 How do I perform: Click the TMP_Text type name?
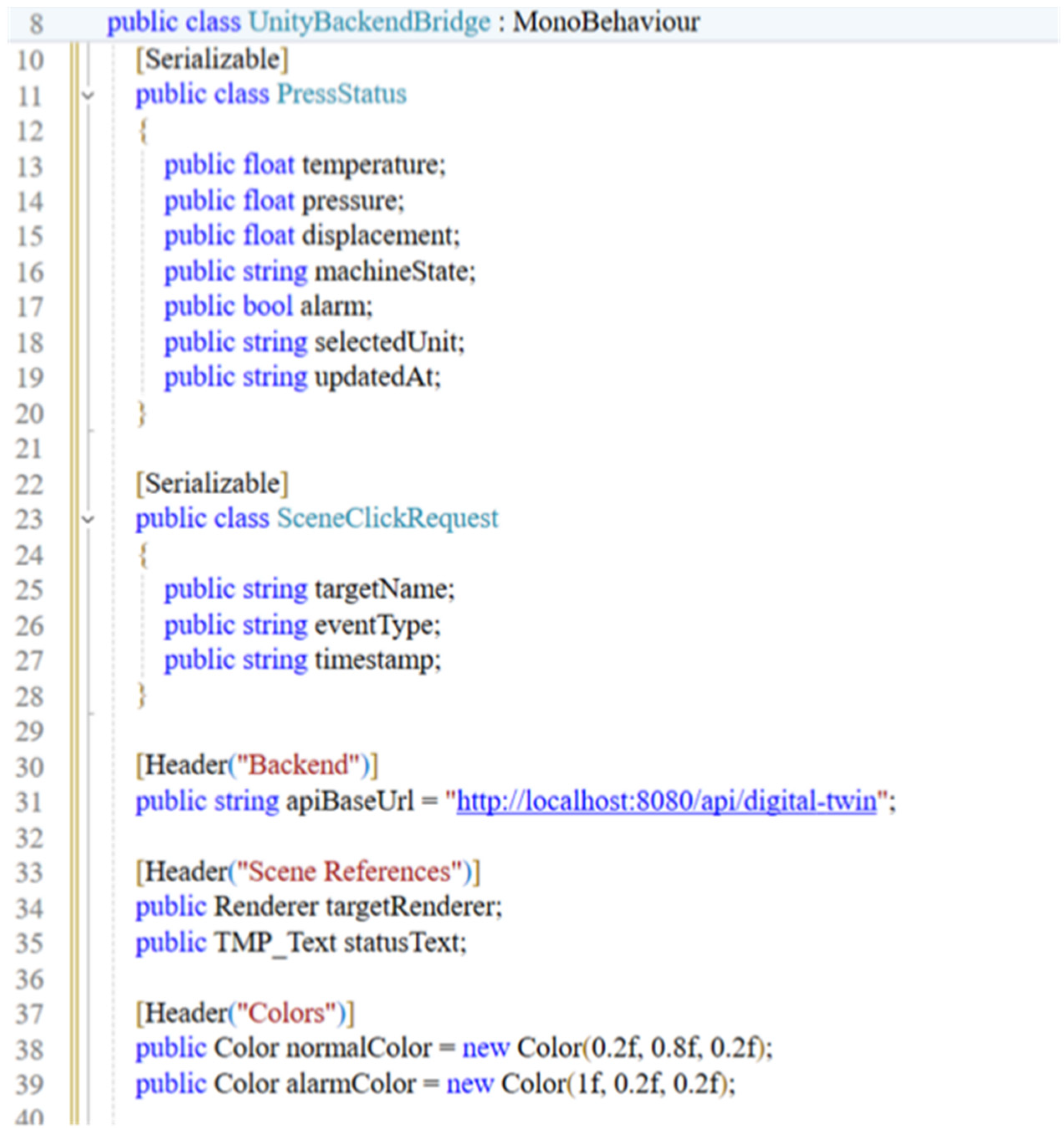click(x=275, y=943)
